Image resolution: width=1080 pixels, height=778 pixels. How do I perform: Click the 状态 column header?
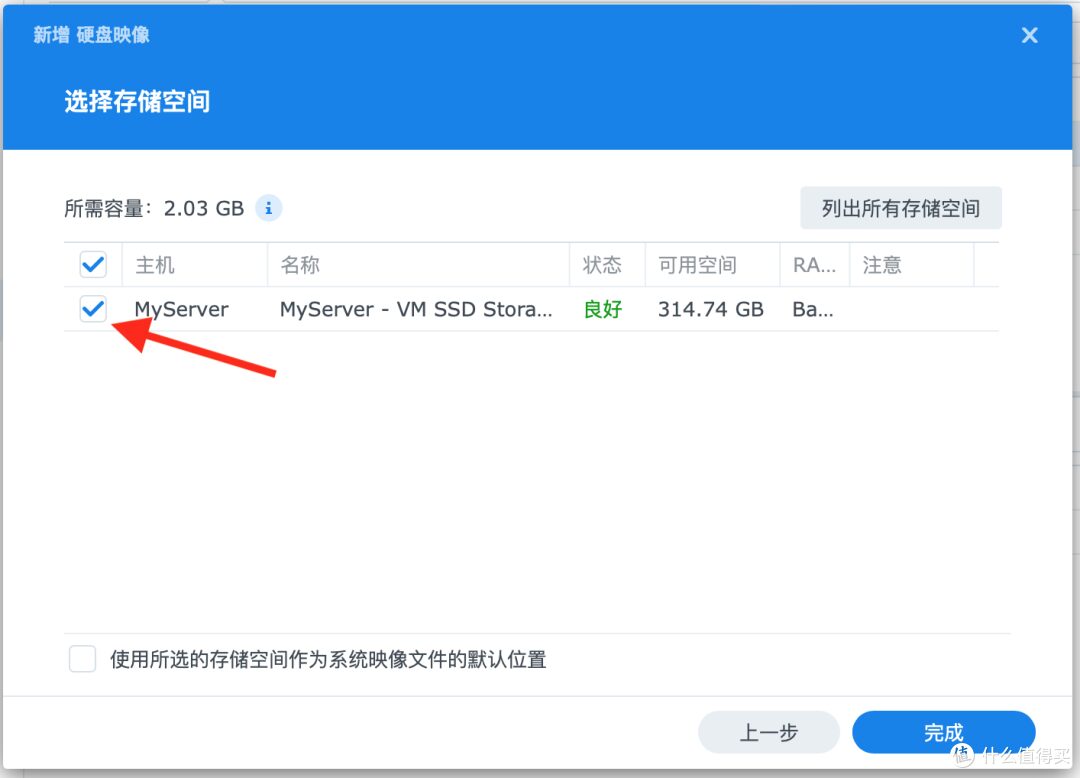click(603, 264)
